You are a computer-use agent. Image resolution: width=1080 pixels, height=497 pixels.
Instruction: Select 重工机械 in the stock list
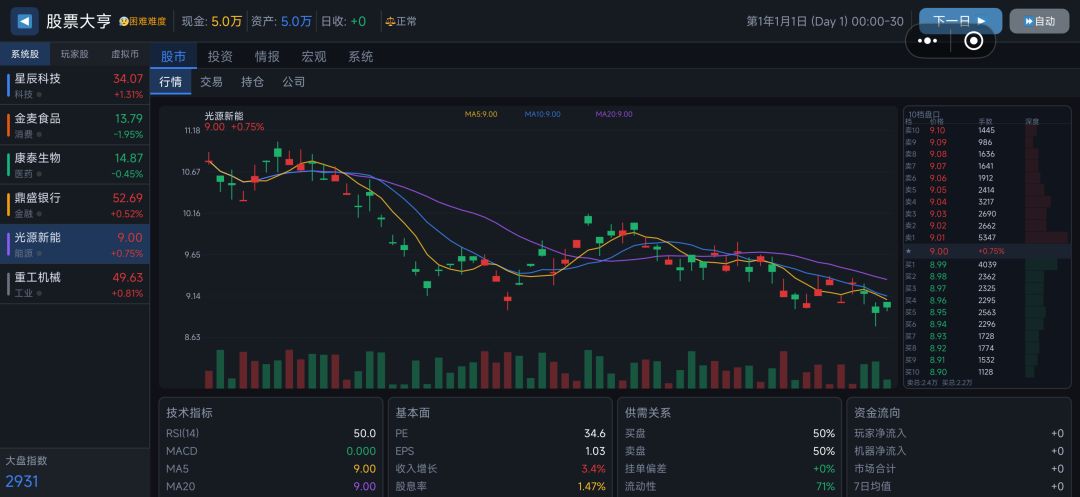[74, 284]
